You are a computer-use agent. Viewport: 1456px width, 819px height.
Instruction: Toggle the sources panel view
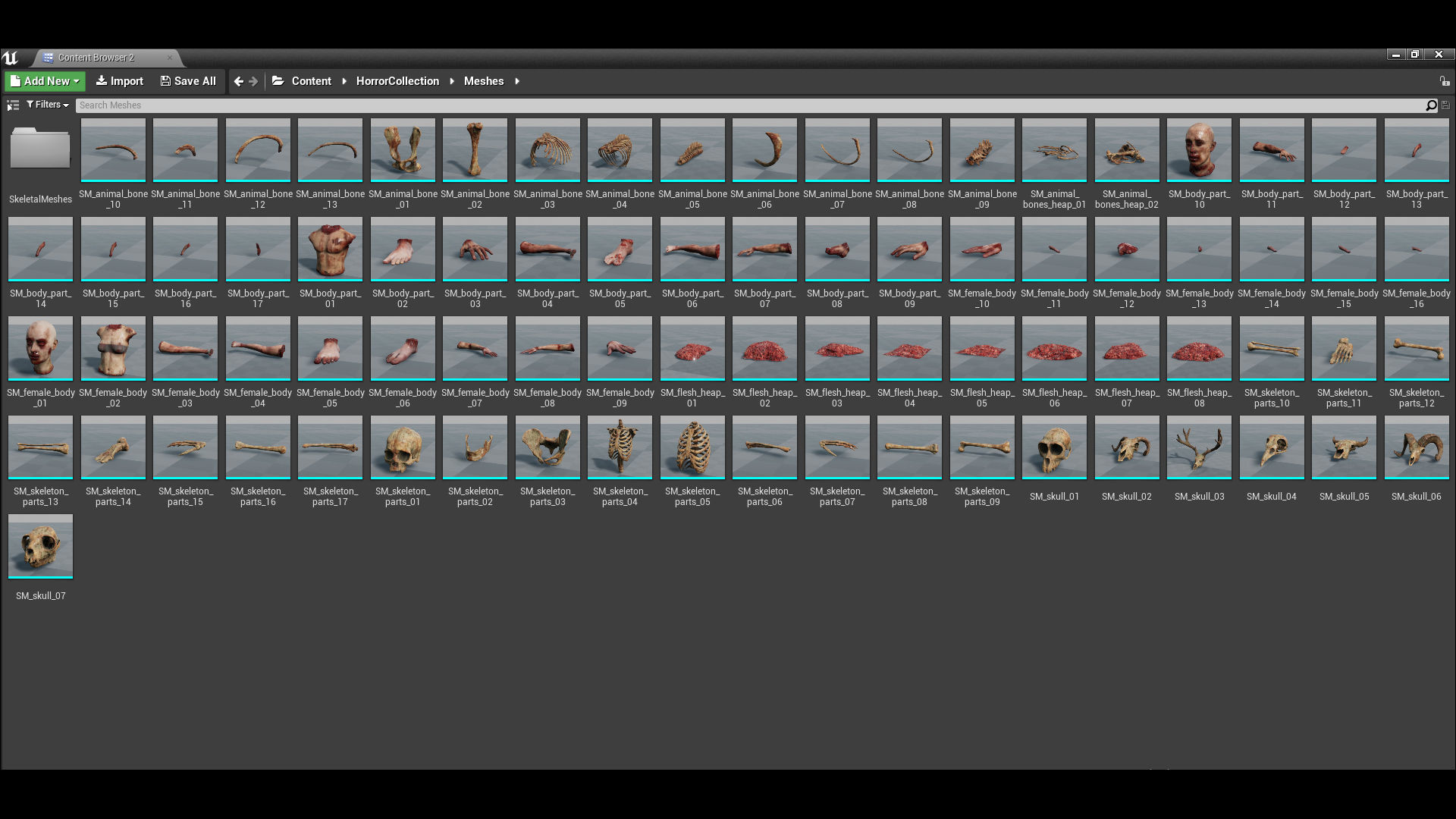13,105
